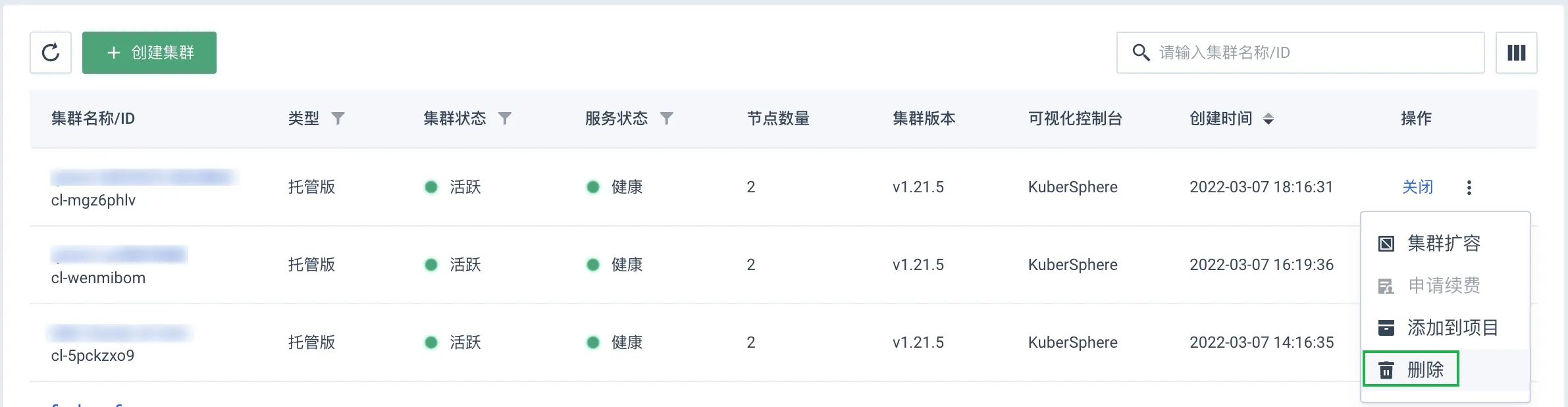The height and width of the screenshot is (407, 1568).
Task: Click the 集群扩容 expand icon
Action: 1386,244
